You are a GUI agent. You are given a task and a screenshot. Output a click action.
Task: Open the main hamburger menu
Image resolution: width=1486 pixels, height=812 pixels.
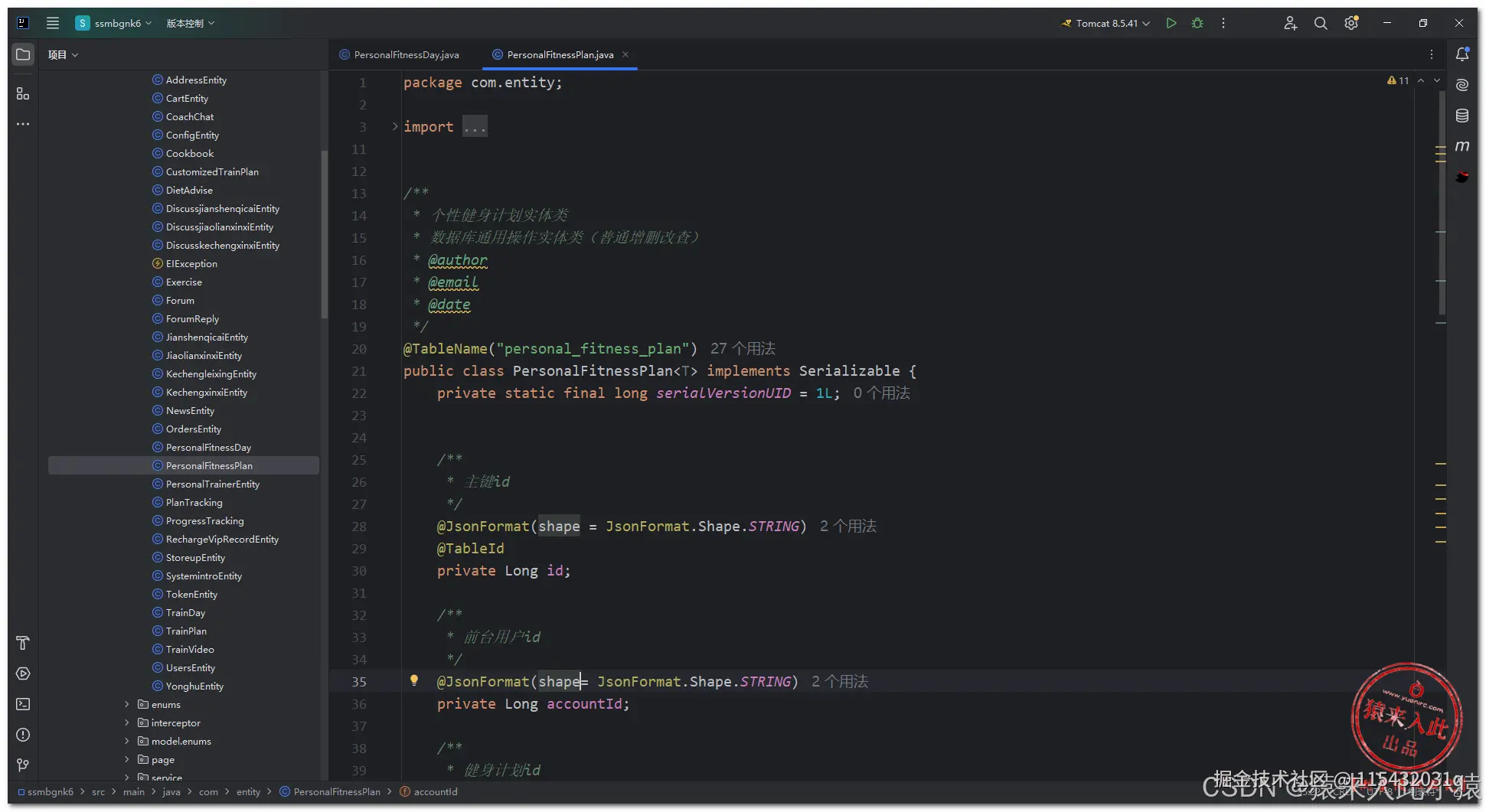[52, 23]
